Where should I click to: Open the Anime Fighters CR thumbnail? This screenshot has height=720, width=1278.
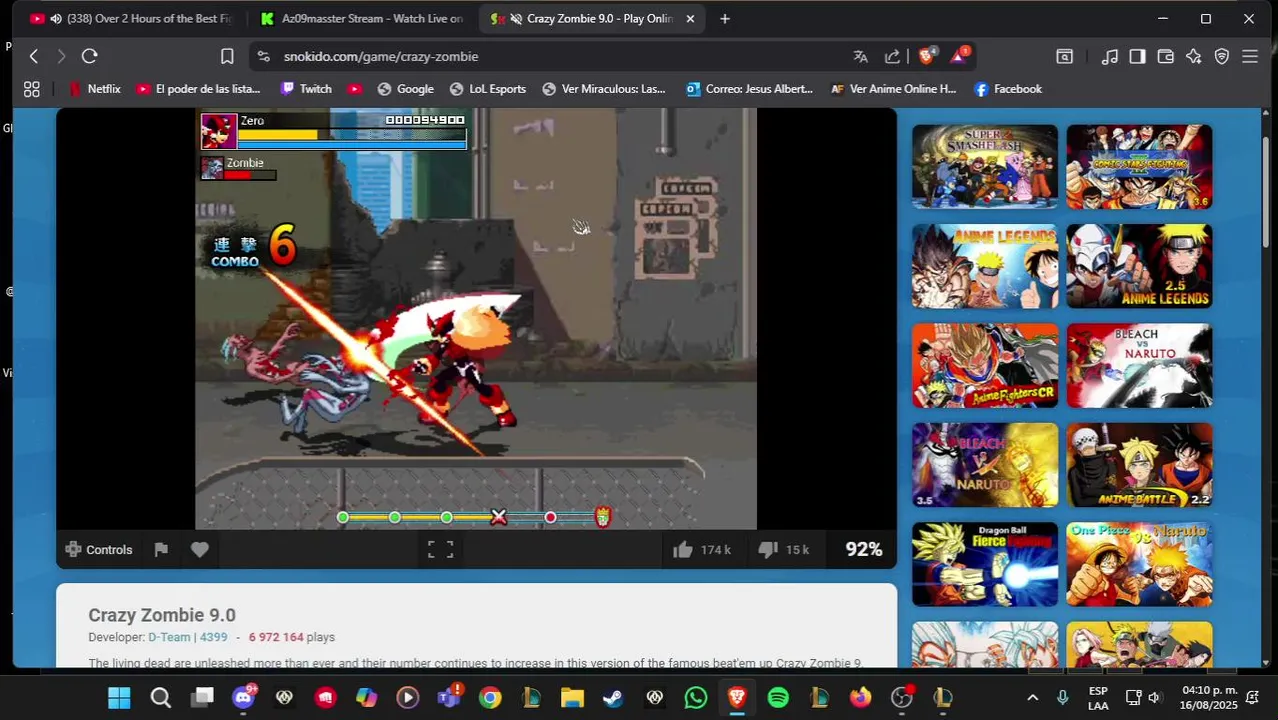985,366
